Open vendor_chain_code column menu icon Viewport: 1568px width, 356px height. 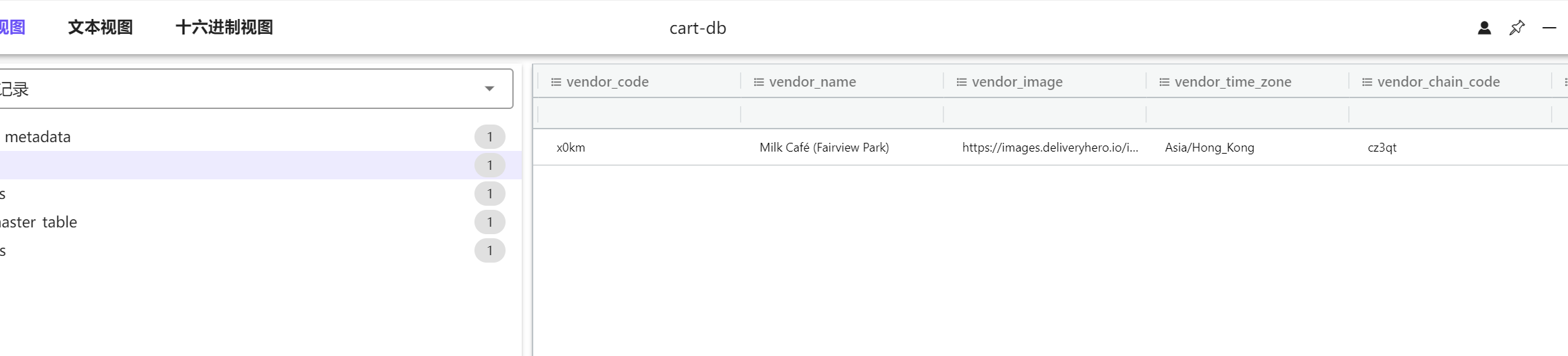tap(1367, 82)
